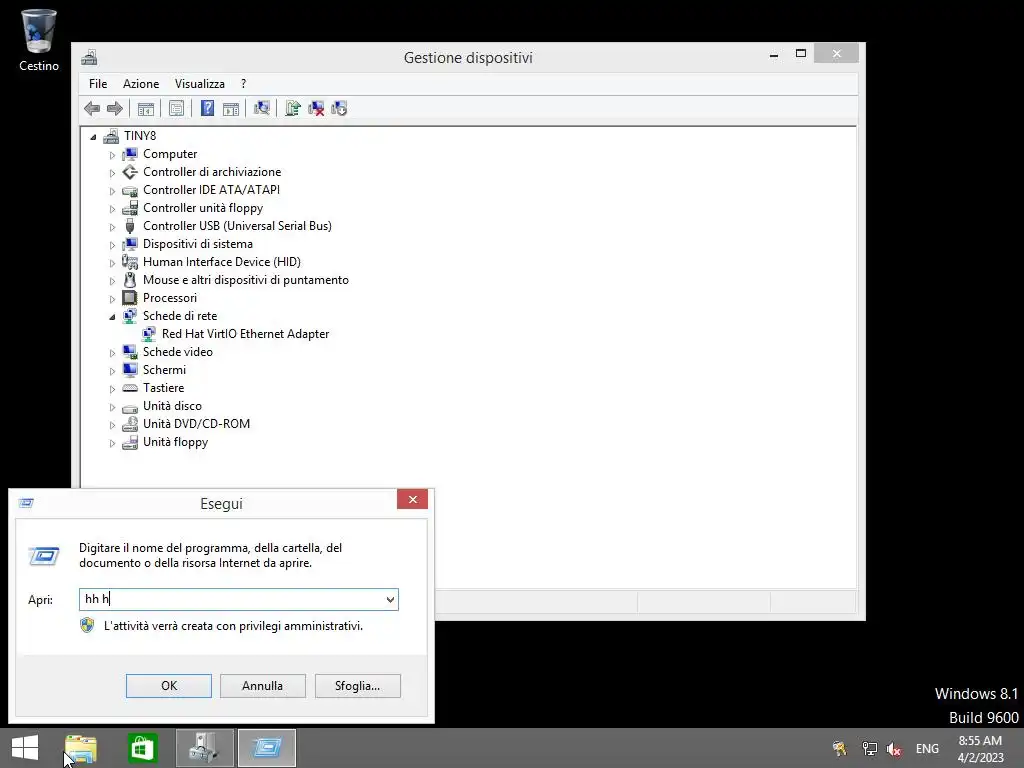Select Unità floppy tree item
Screen dimensions: 1024x768
[x=176, y=442]
